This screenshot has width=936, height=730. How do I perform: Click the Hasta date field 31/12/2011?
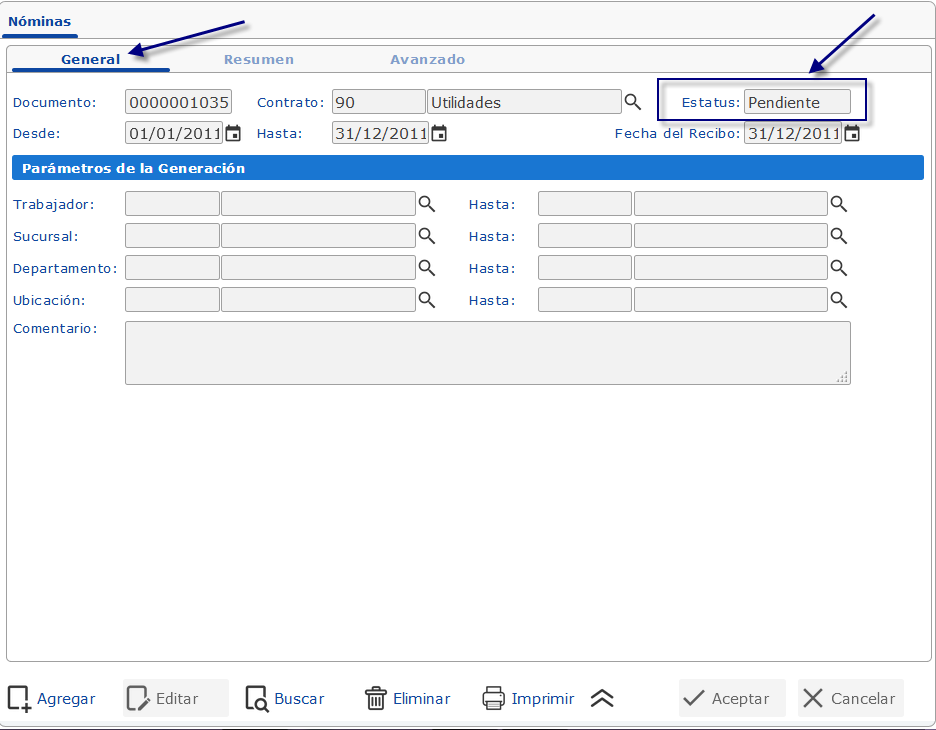pyautogui.click(x=380, y=133)
